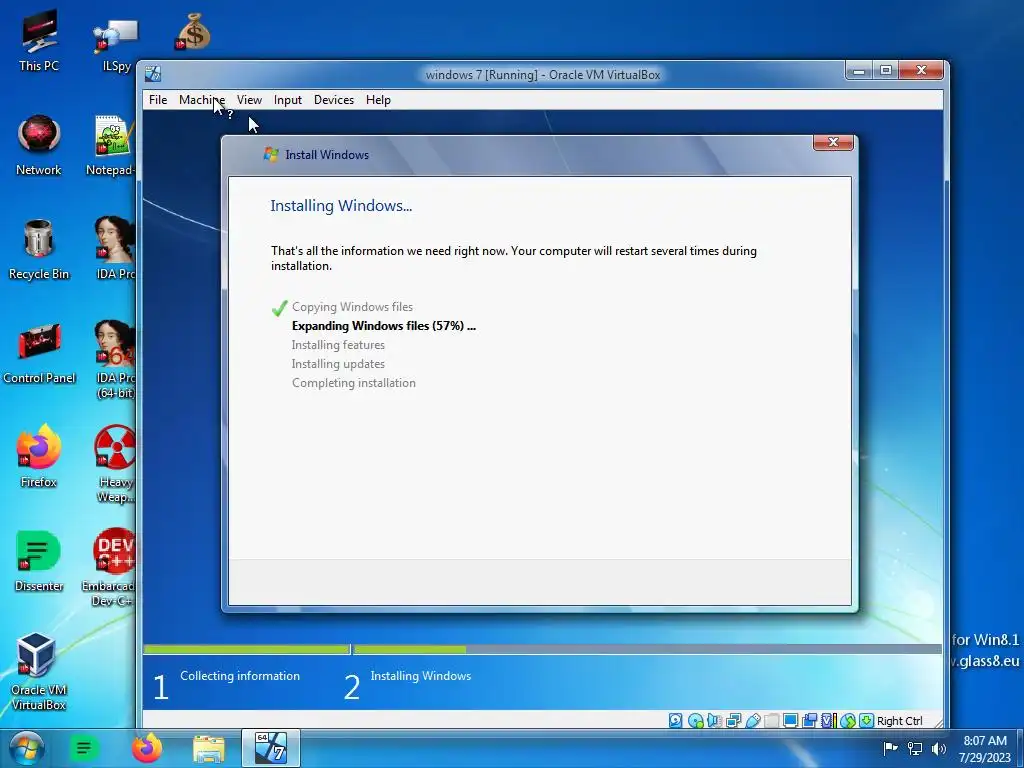Open the File menu in VirtualBox

(158, 100)
